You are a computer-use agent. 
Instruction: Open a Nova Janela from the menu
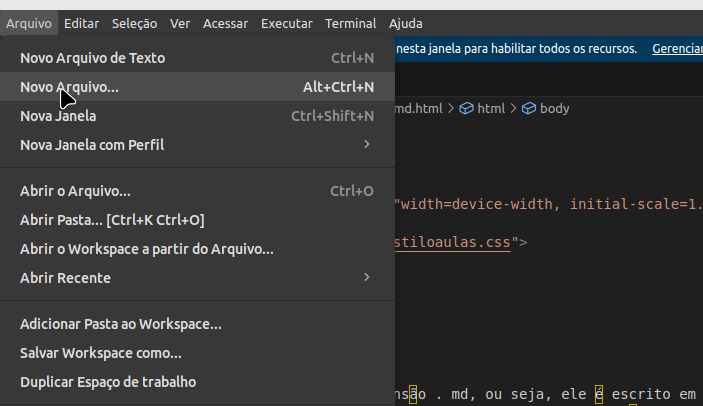(x=197, y=116)
